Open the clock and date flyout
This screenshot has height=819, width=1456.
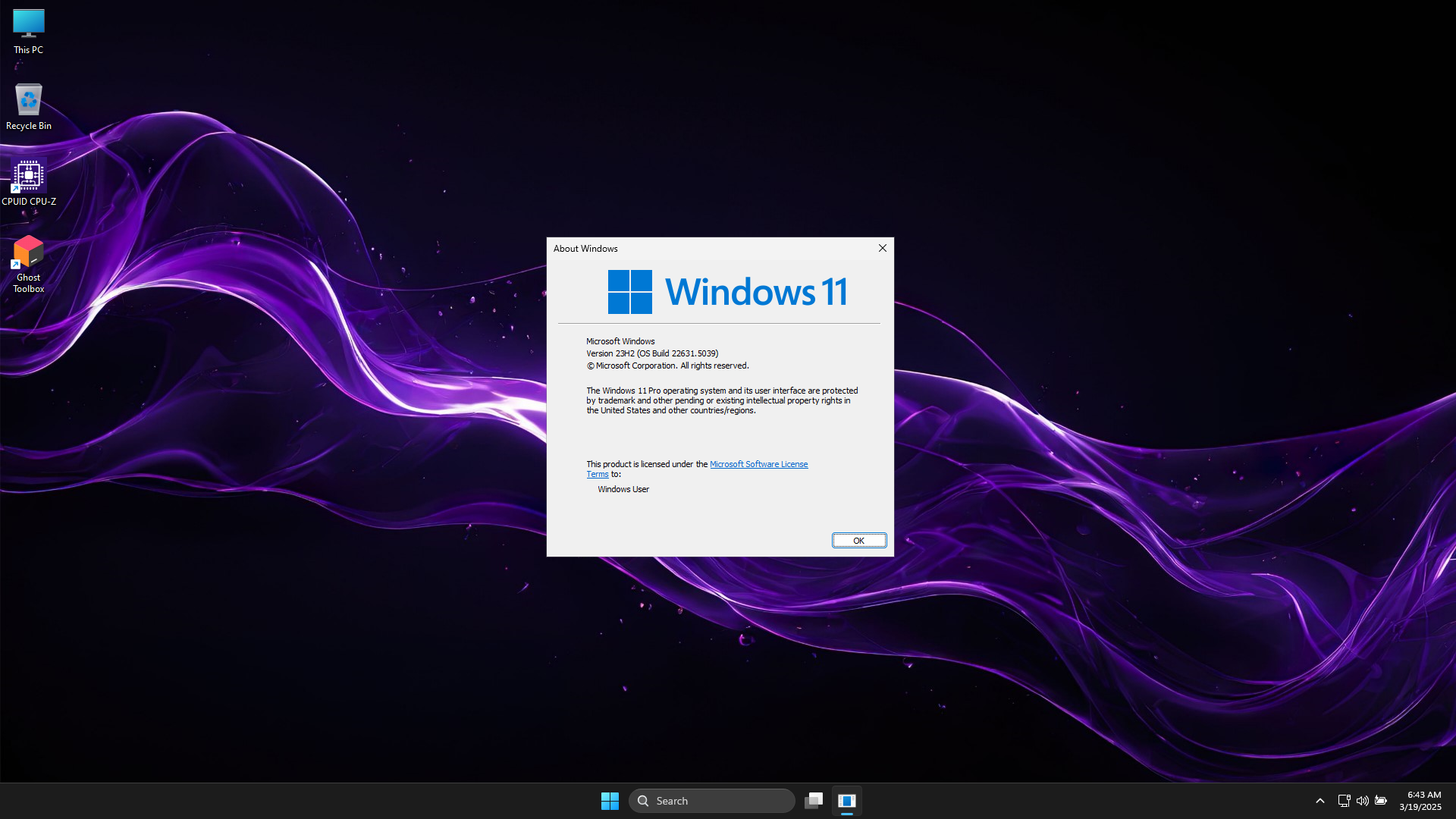click(1420, 801)
